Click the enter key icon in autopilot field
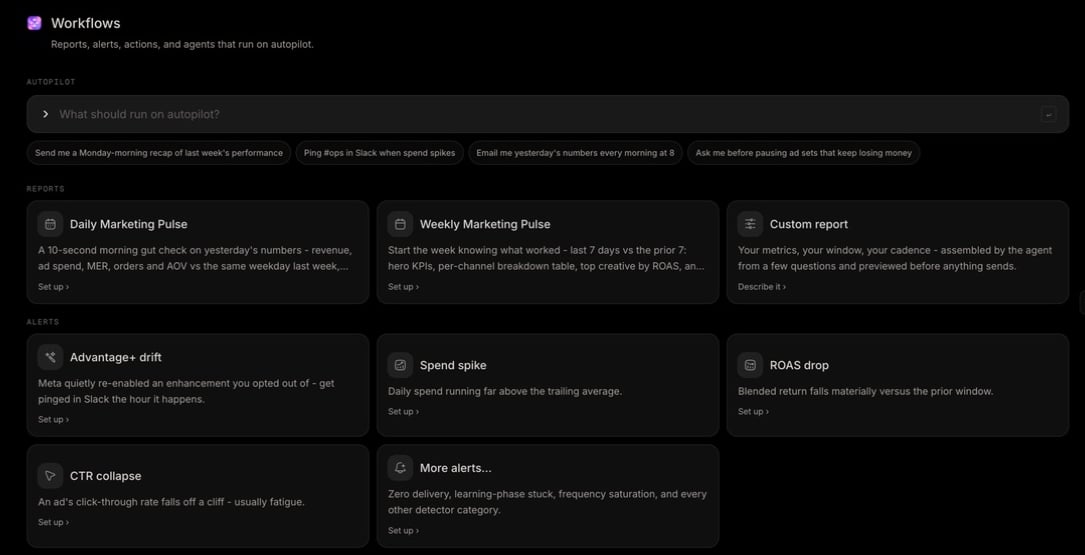 tap(1048, 114)
